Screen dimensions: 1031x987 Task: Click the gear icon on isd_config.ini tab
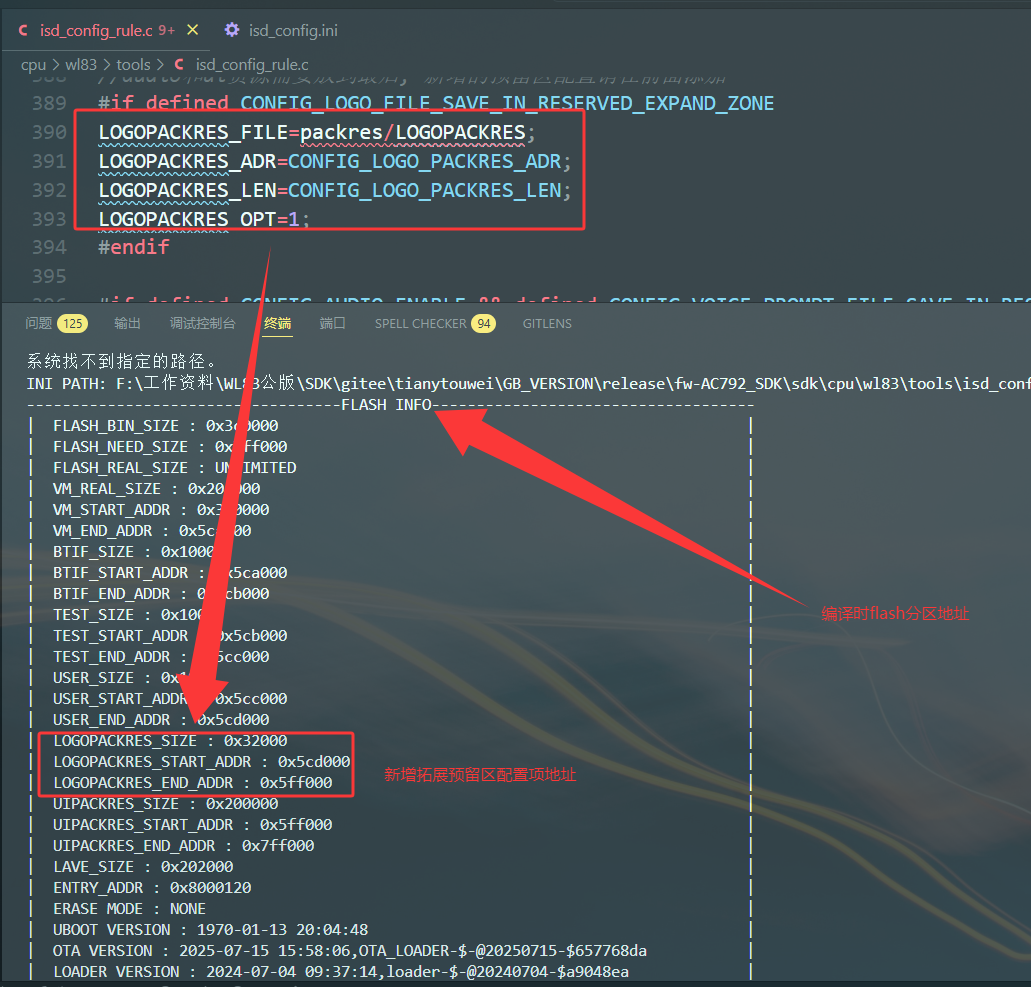(x=232, y=30)
